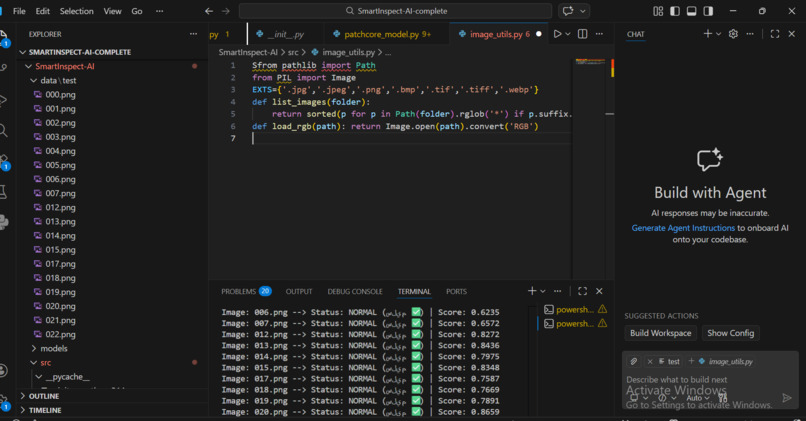Start a new chat with plus icon
This screenshot has width=806, height=421.
pyautogui.click(x=708, y=33)
